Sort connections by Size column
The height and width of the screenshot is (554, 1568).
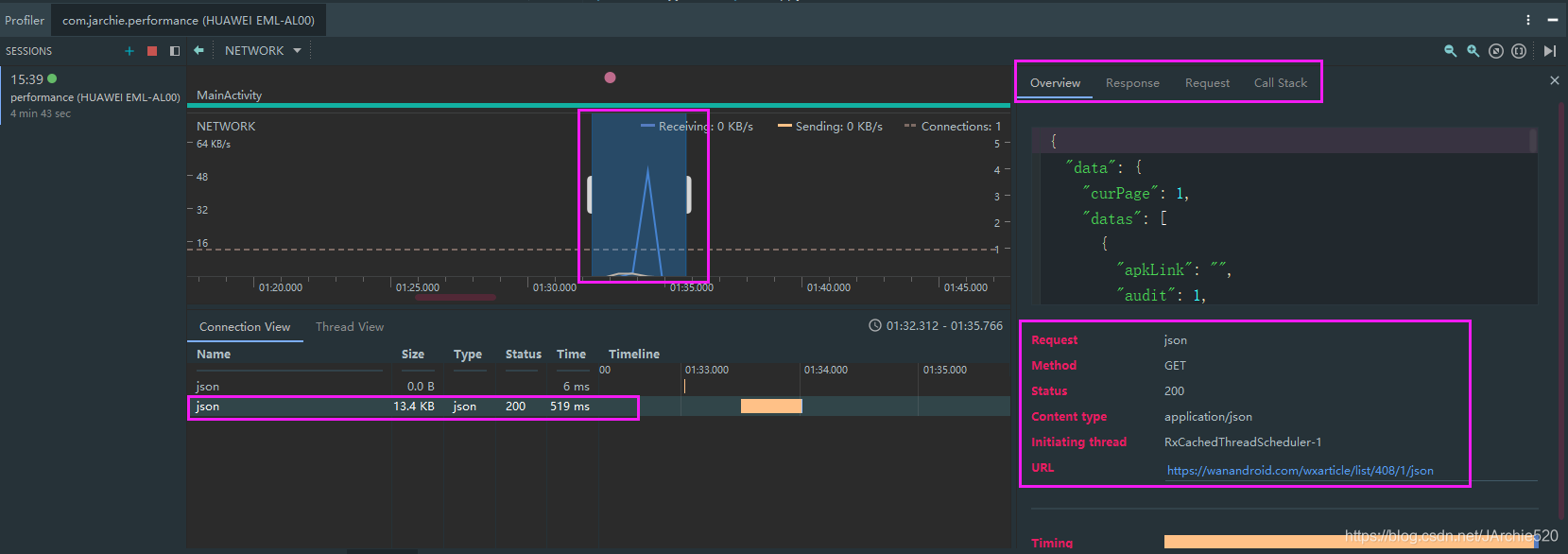pos(413,355)
